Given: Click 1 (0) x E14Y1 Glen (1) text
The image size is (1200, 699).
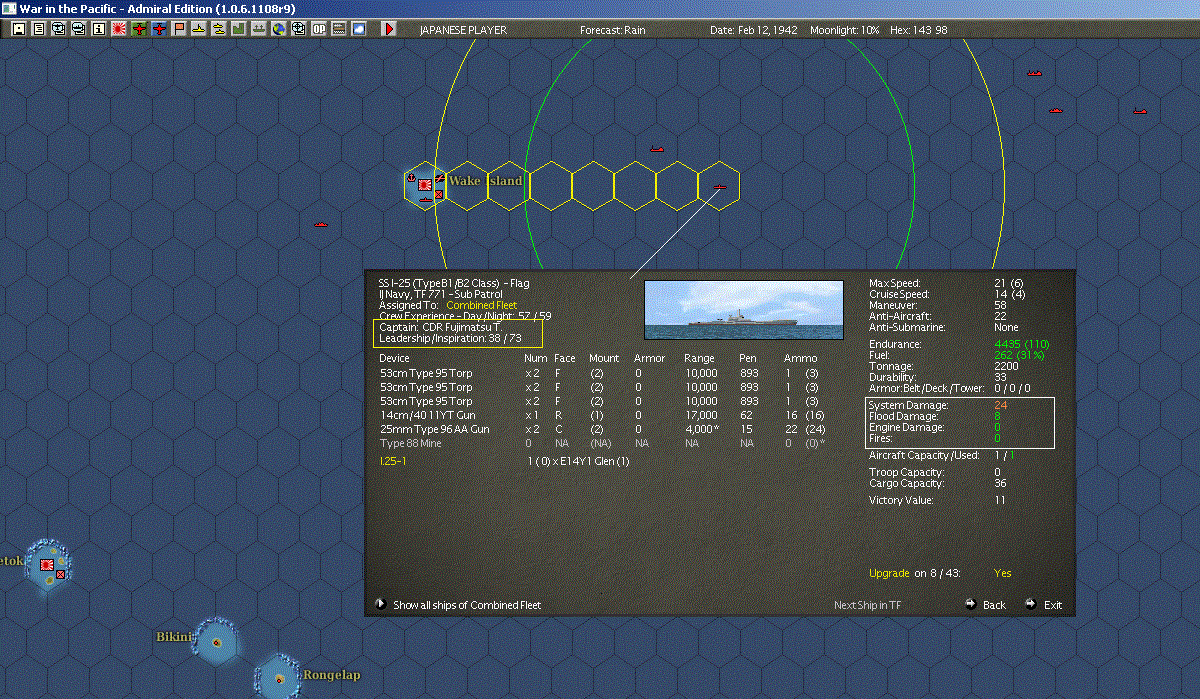Looking at the screenshot, I should pos(578,461).
